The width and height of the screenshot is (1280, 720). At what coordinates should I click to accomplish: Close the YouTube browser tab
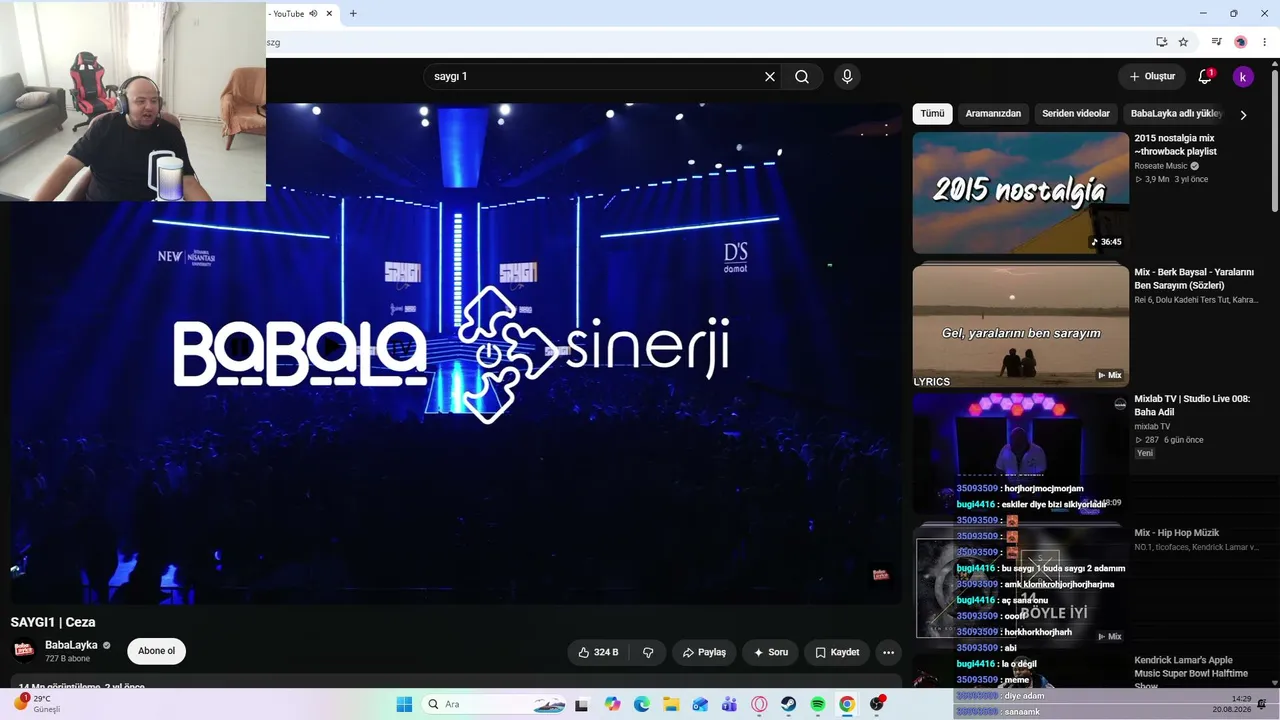click(329, 14)
